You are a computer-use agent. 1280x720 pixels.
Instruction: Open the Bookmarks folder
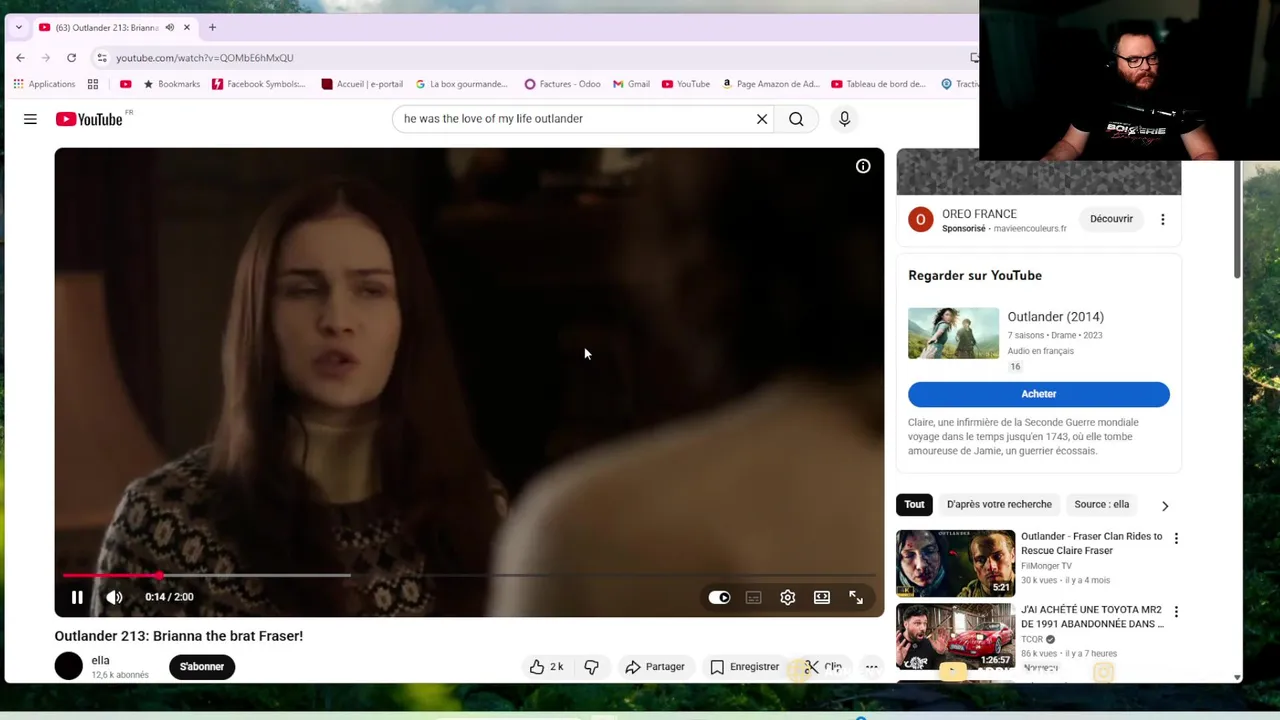tap(172, 84)
